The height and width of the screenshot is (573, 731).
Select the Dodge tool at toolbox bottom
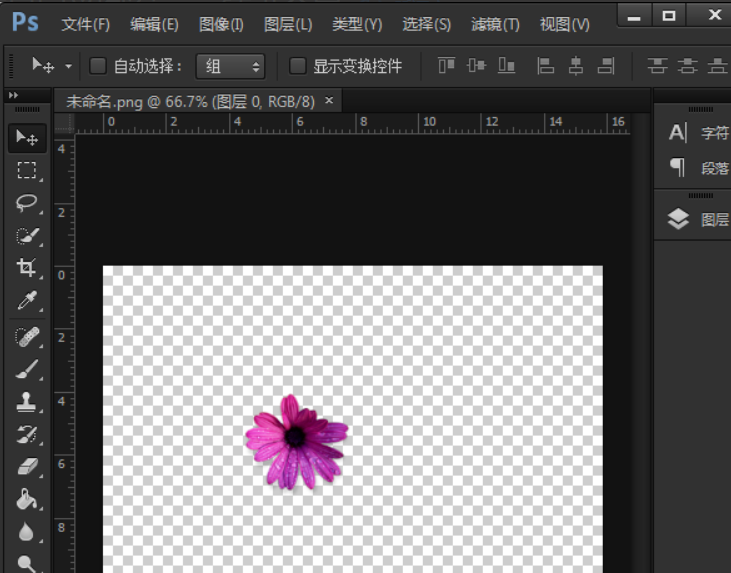pos(27,563)
